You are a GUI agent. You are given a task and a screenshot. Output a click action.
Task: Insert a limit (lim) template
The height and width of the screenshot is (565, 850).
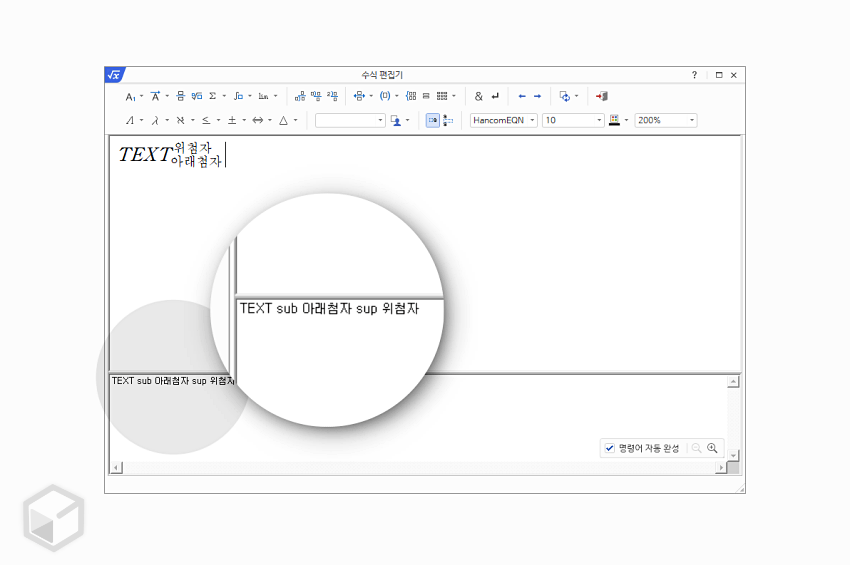[263, 96]
